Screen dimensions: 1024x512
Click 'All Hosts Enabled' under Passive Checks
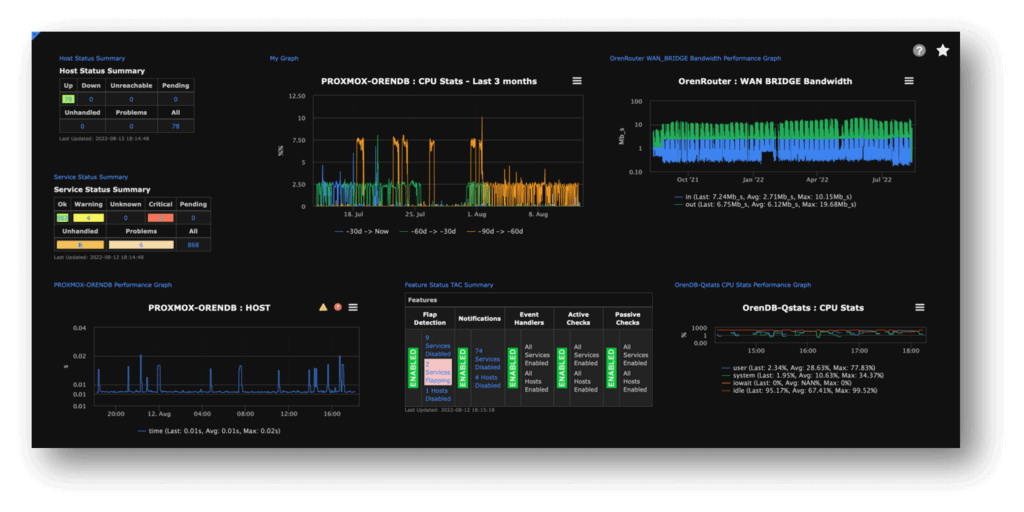[635, 381]
